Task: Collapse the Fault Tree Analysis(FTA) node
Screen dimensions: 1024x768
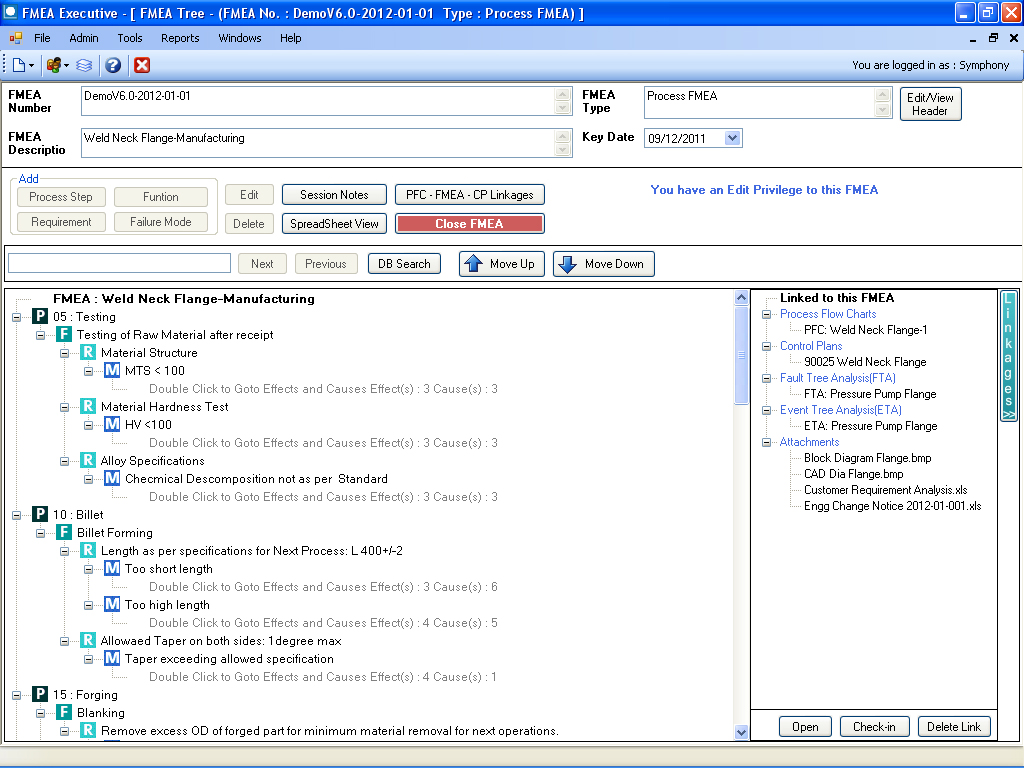Action: pyautogui.click(x=767, y=378)
